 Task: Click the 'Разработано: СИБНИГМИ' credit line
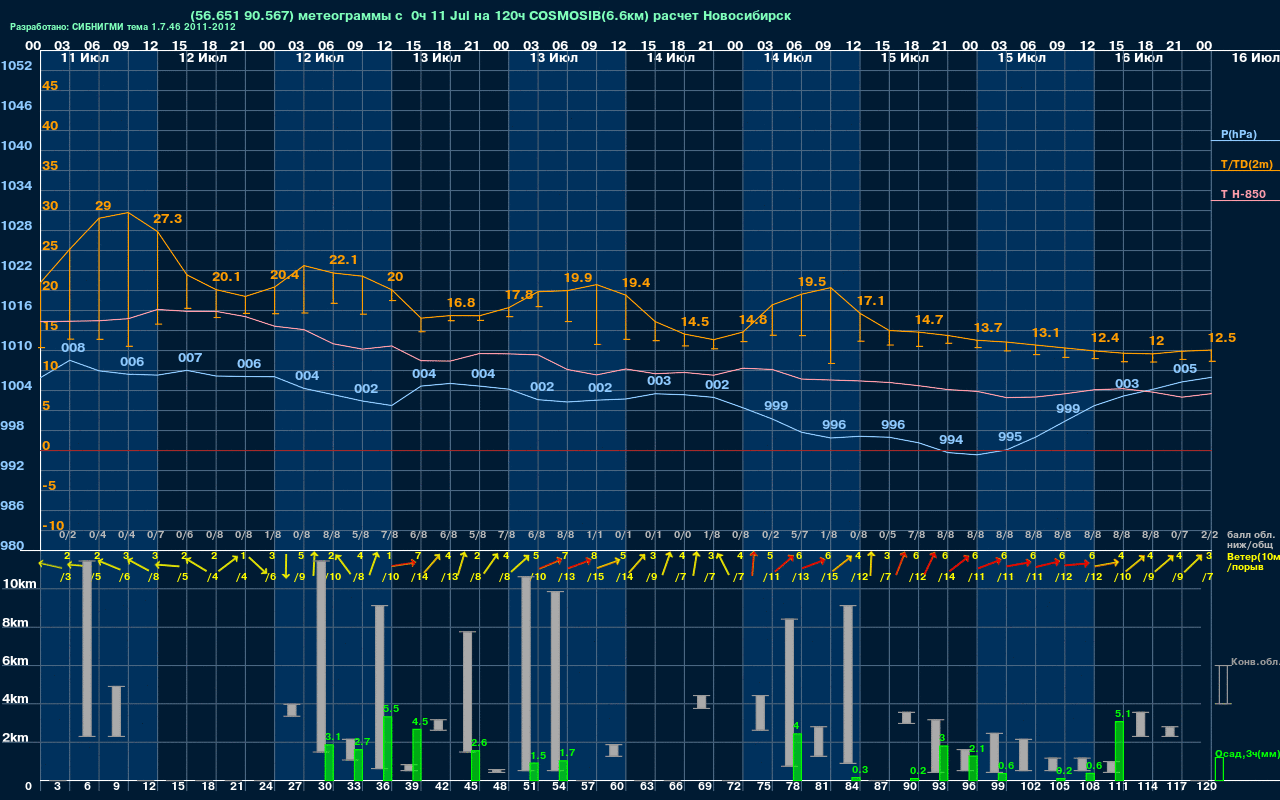(123, 28)
